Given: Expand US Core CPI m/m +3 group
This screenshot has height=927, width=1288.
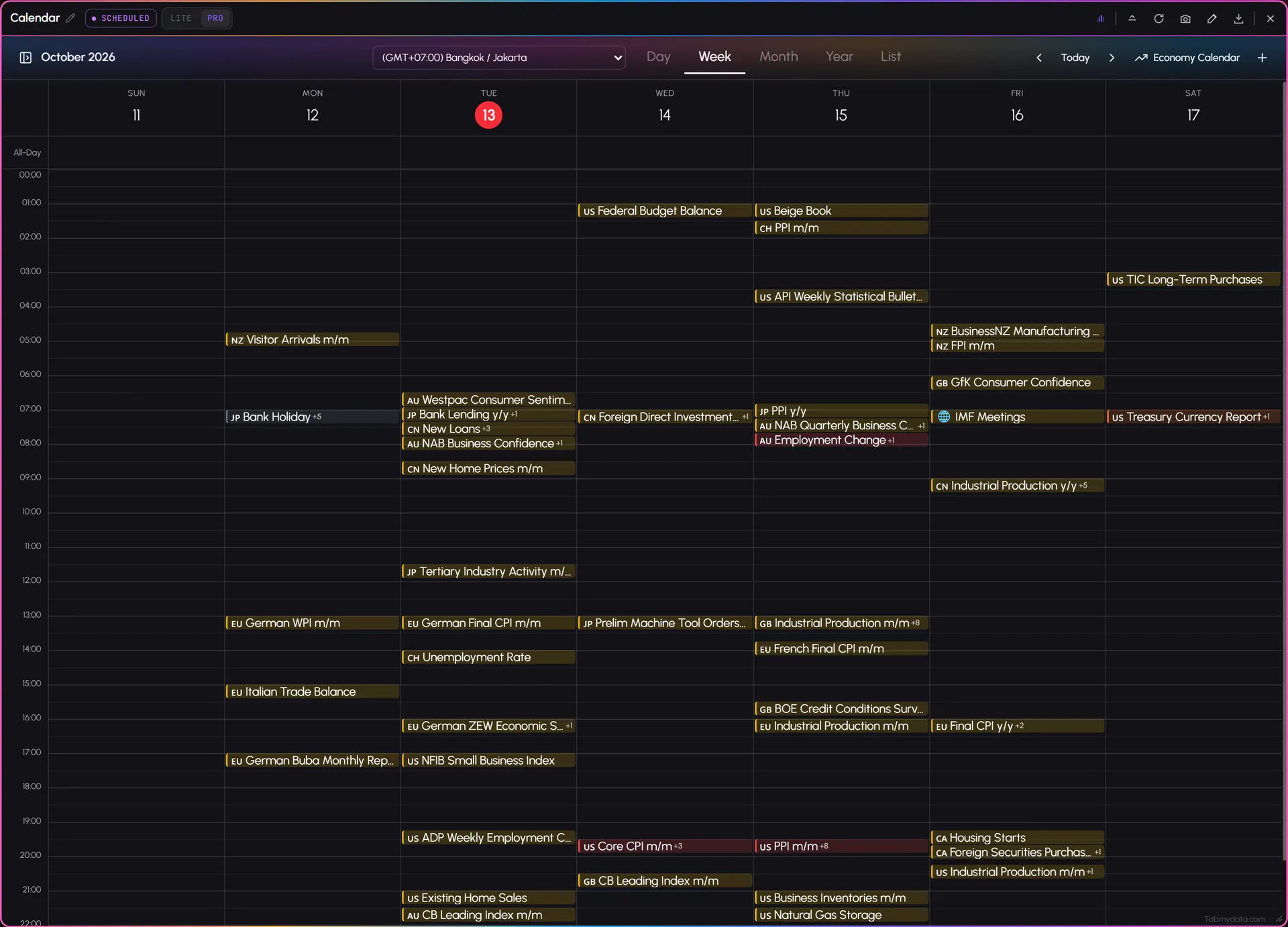Looking at the screenshot, I should (665, 847).
